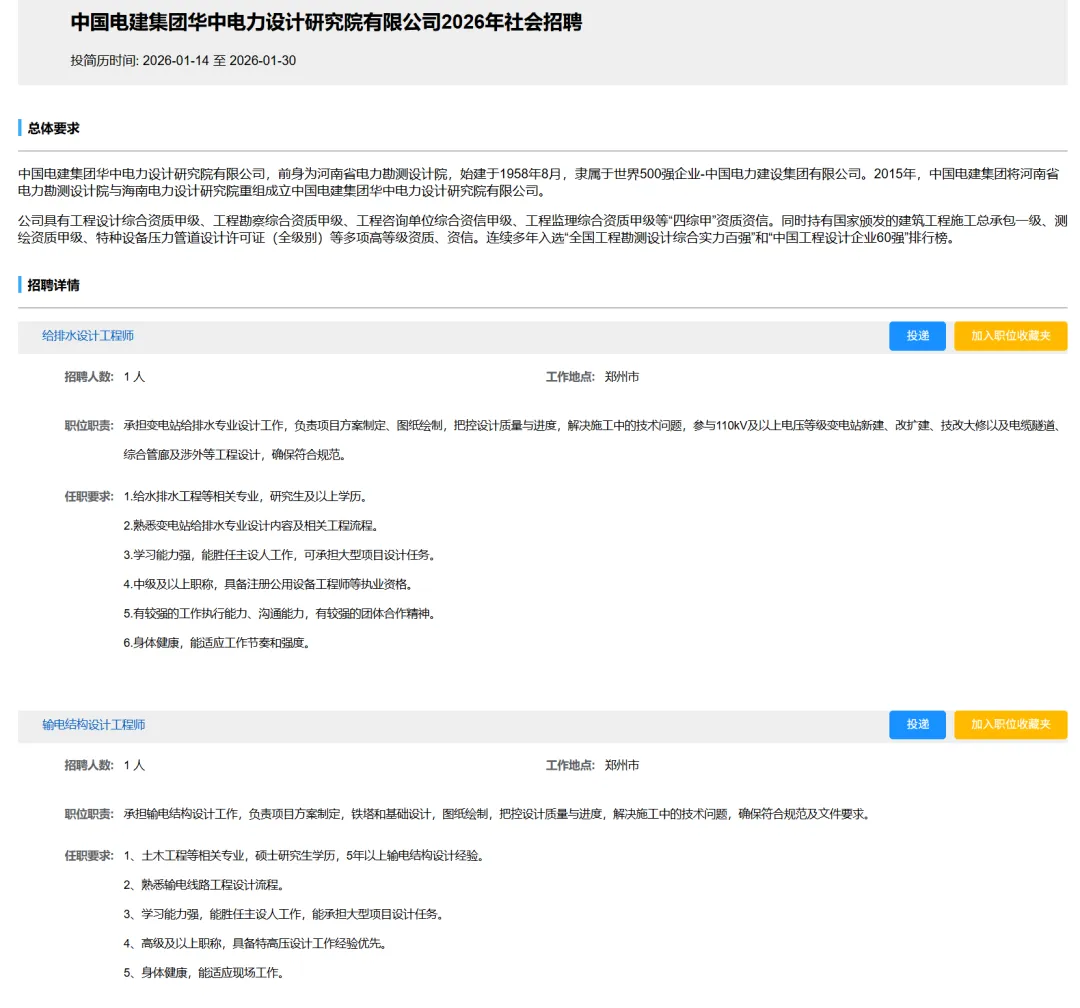Click requirement 3.学习能力强，能胜任主设人工作，可承担

pos(280,555)
